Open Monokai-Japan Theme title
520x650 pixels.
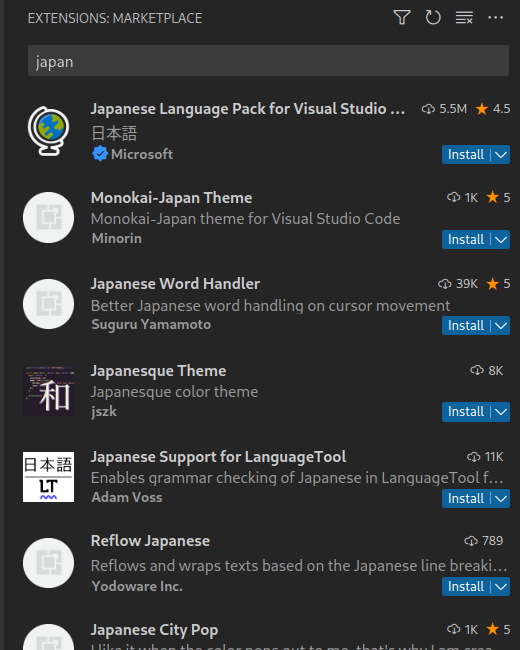click(171, 198)
